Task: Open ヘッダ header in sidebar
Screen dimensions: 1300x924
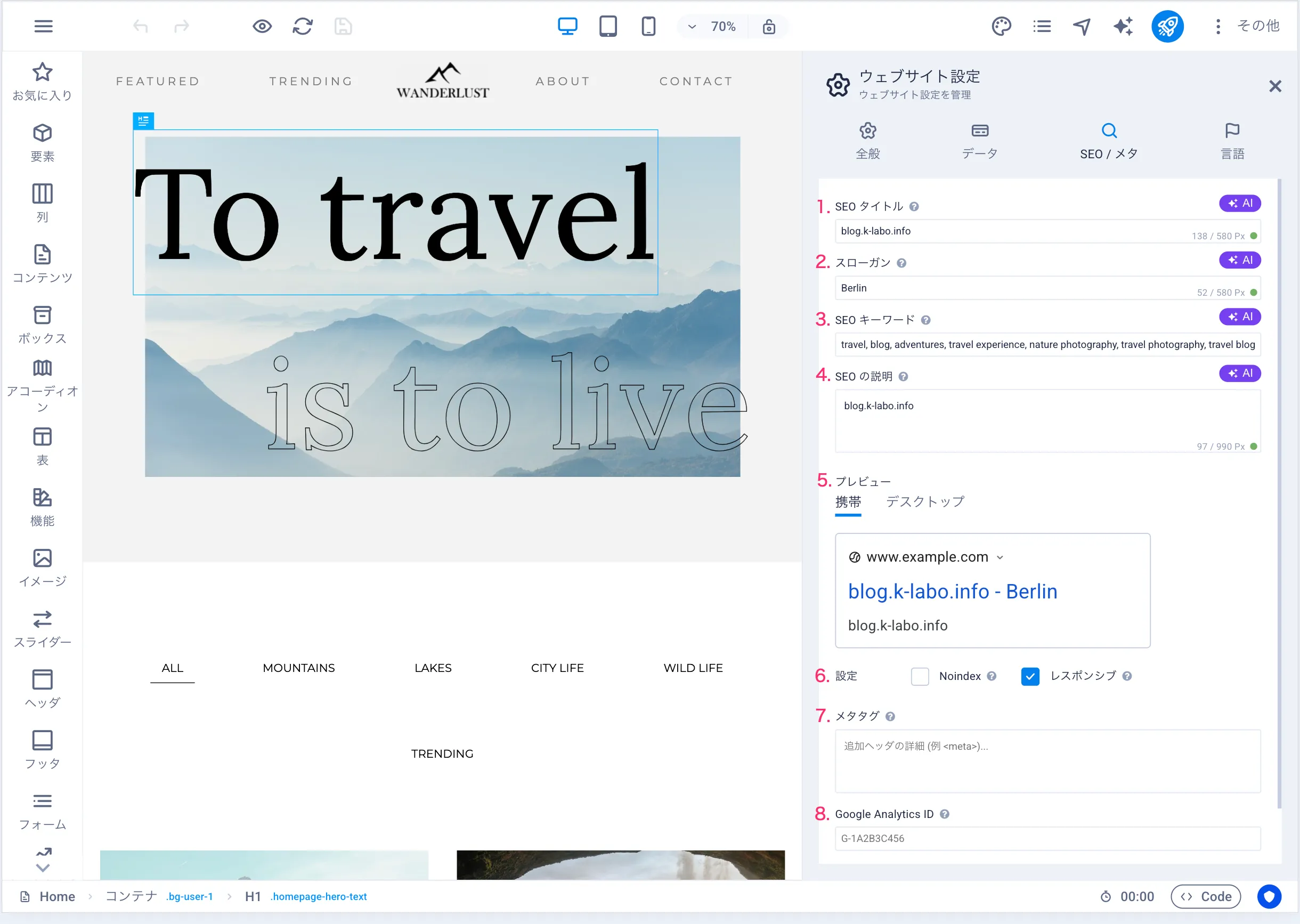Action: 43,690
